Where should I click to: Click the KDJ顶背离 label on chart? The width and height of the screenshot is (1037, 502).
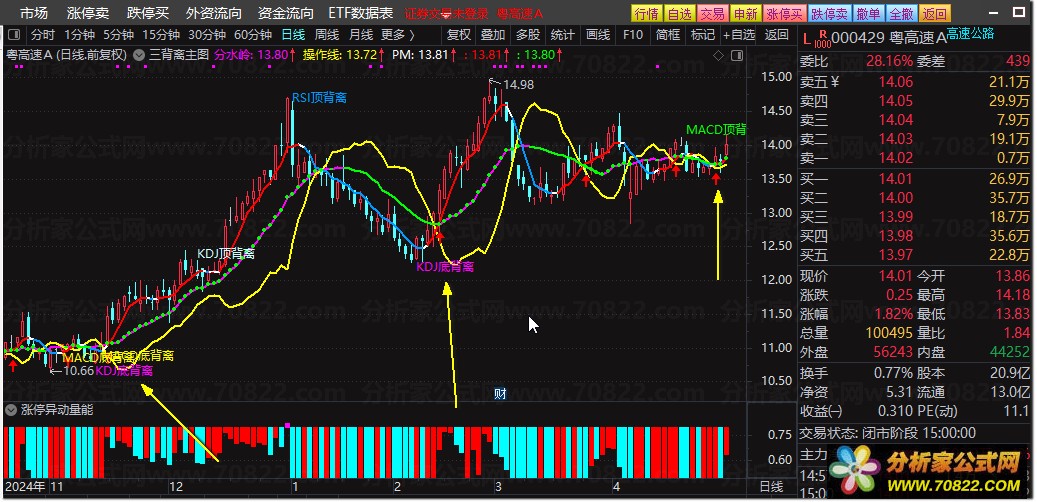point(226,253)
